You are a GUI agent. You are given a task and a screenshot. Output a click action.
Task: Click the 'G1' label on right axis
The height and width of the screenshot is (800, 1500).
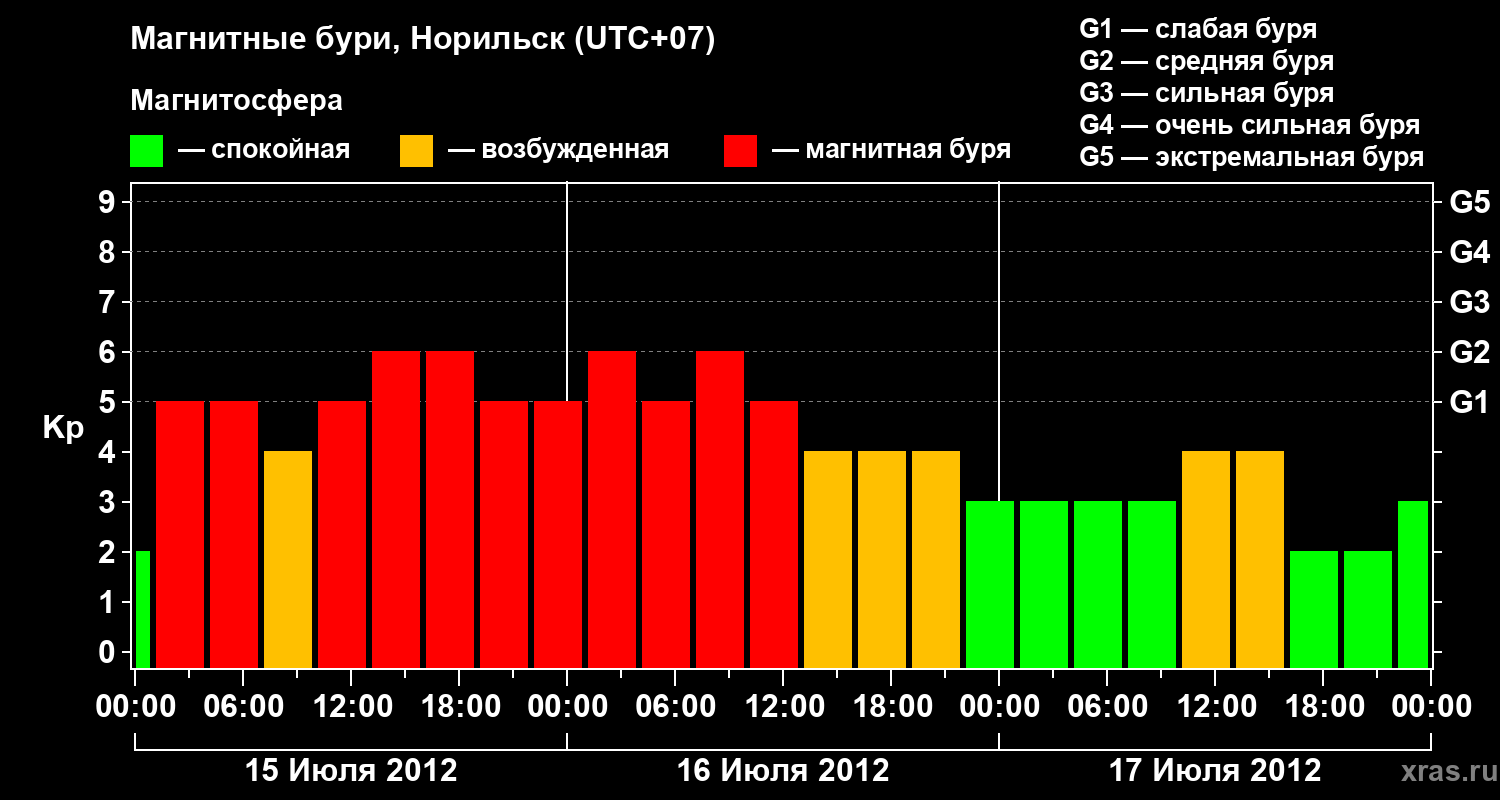pyautogui.click(x=1469, y=402)
